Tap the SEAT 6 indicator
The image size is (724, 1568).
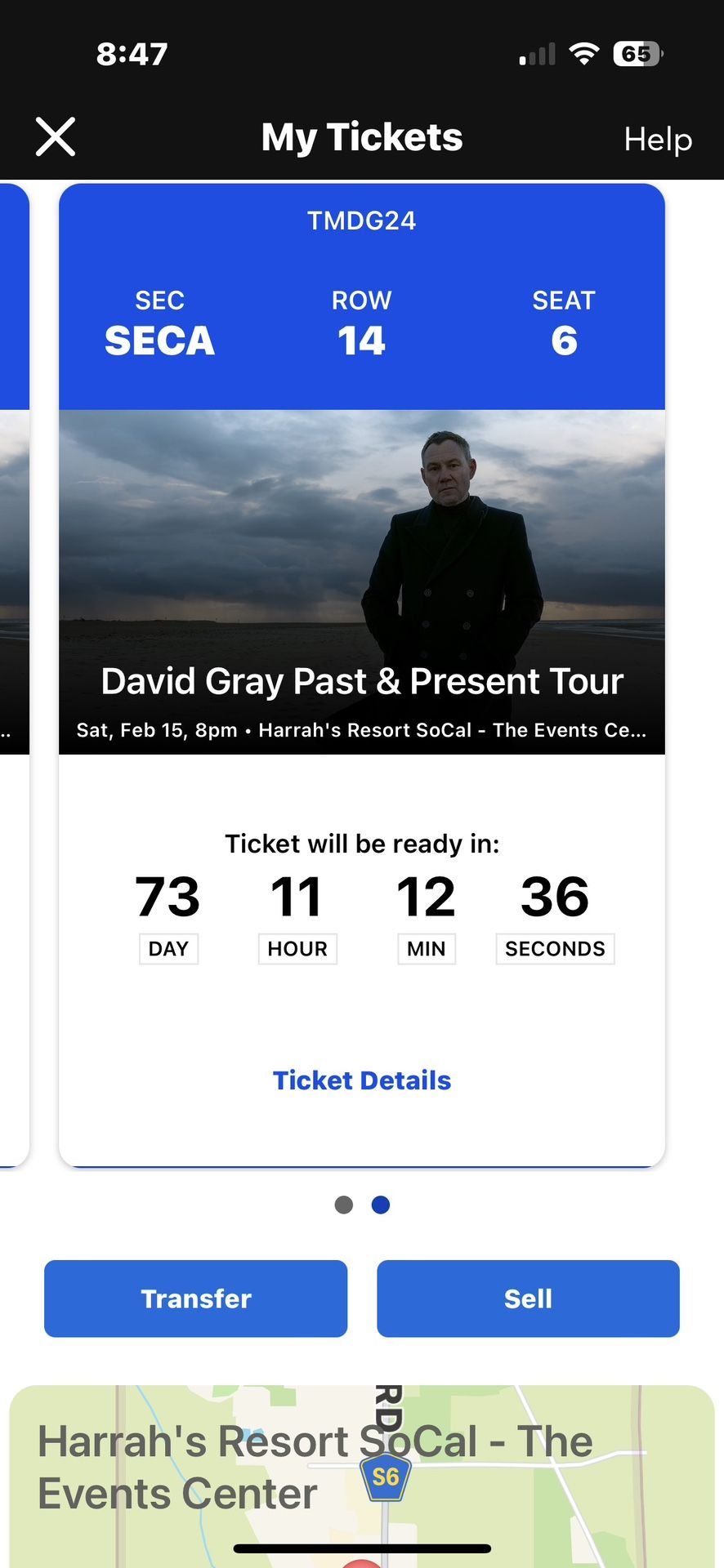(565, 323)
